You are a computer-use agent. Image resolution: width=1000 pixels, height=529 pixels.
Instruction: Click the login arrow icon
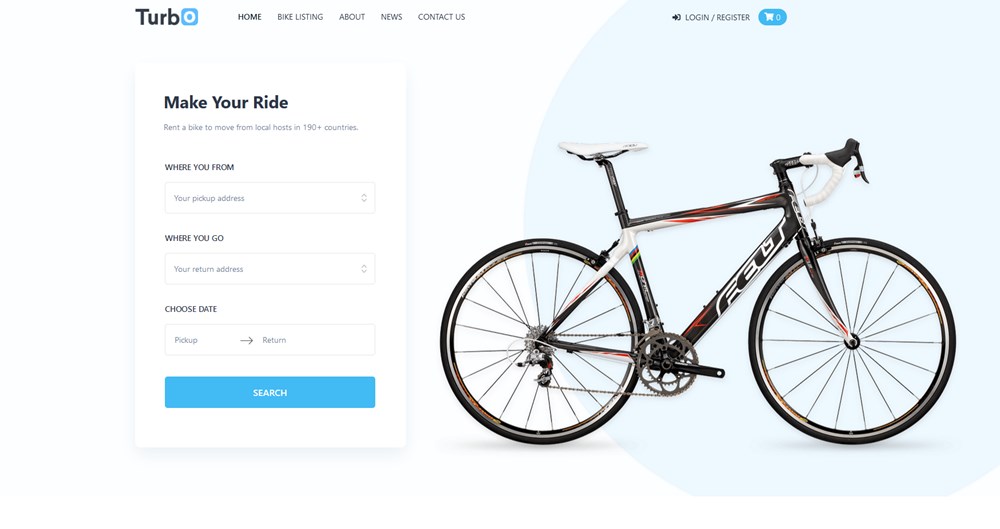pyautogui.click(x=676, y=17)
